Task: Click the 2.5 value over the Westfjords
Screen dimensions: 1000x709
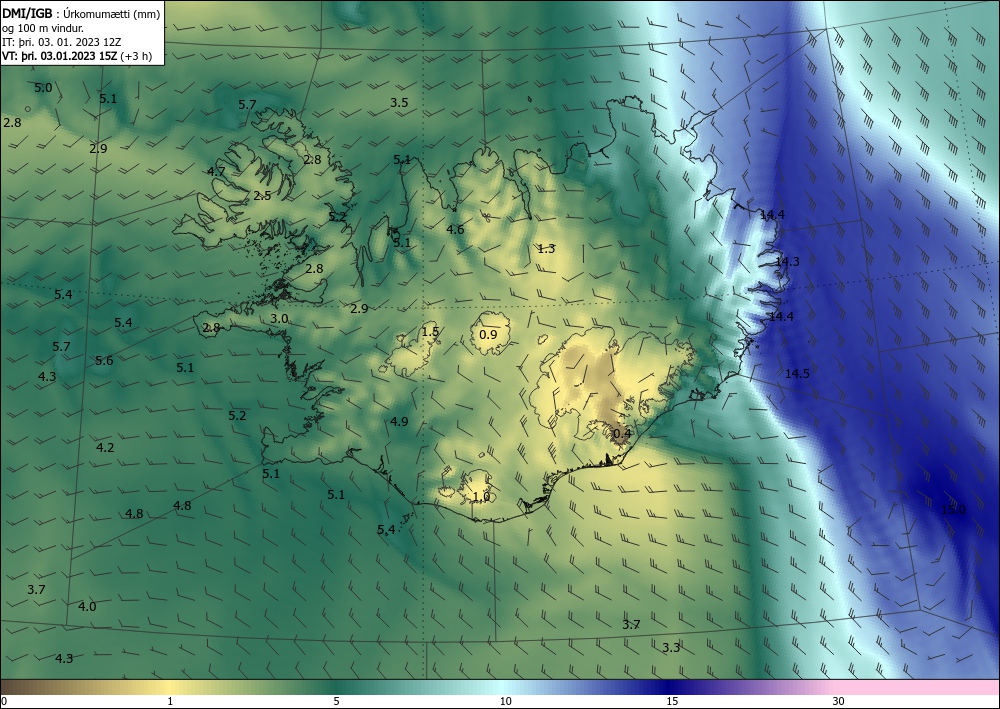Action: point(262,196)
